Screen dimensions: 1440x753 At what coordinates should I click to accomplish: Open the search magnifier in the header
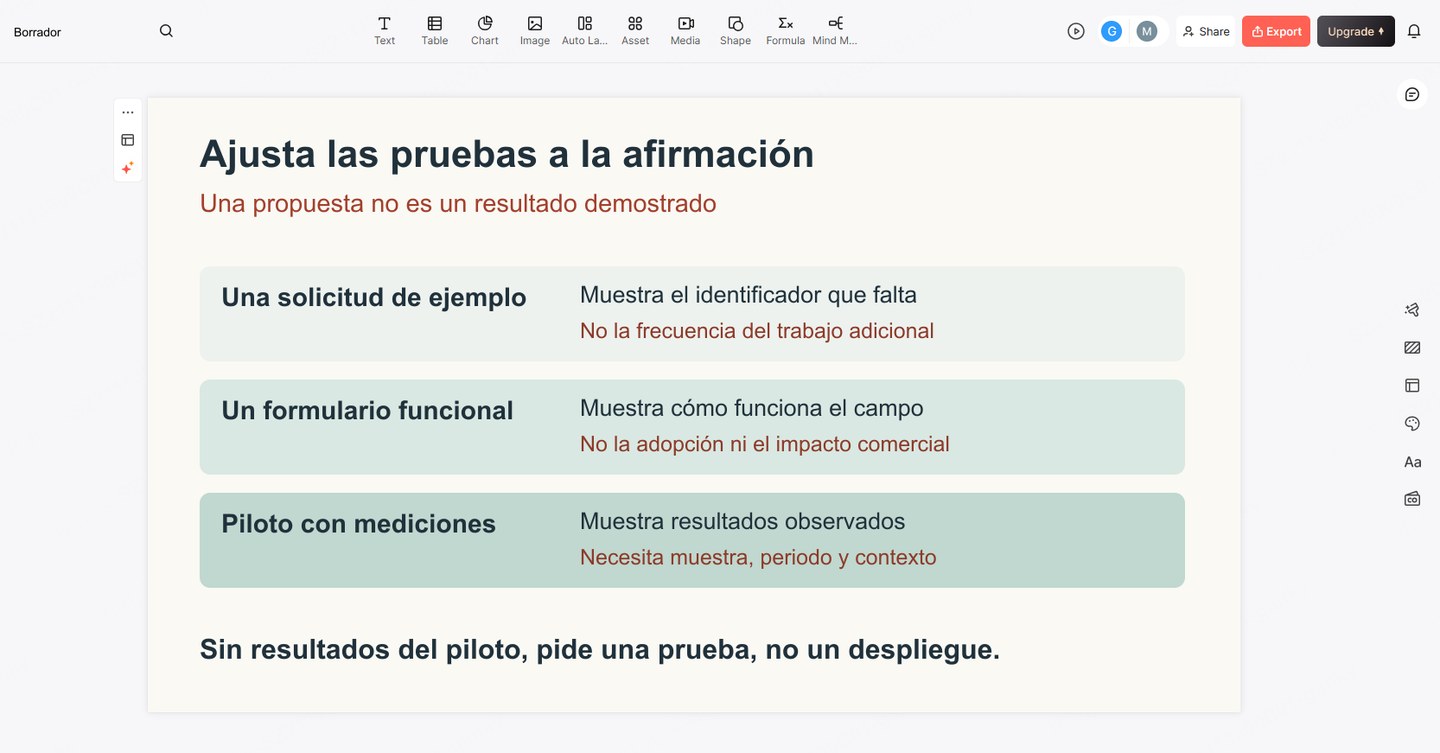click(x=166, y=31)
